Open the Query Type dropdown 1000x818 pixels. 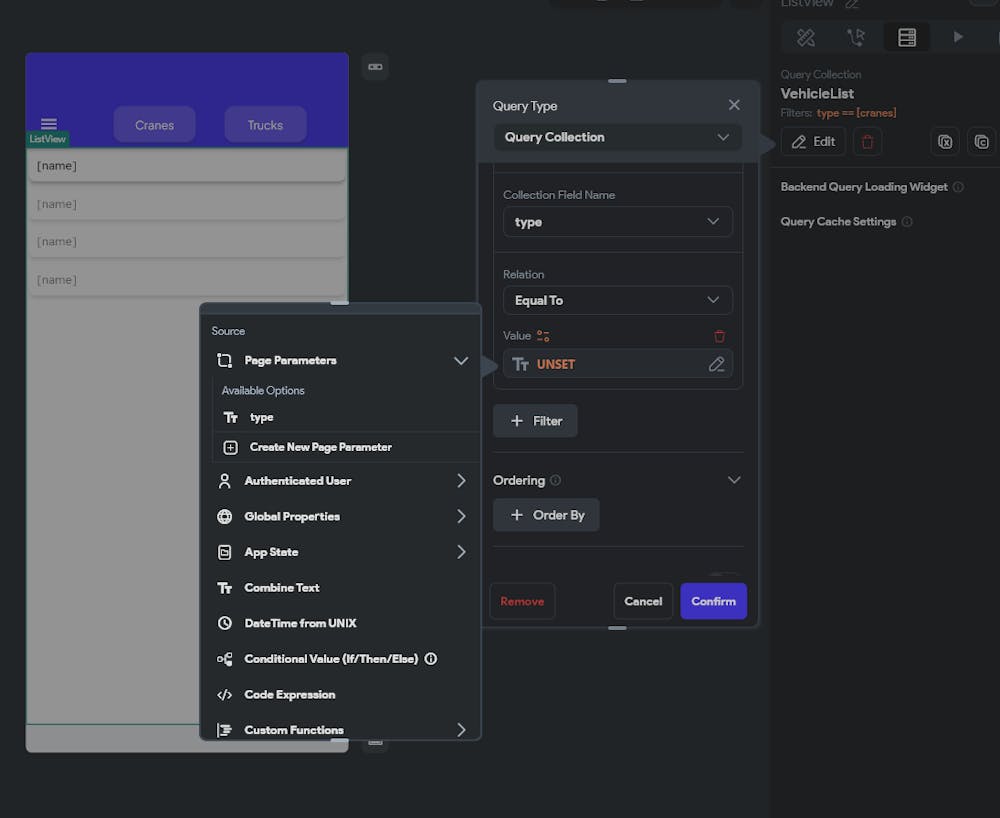click(x=617, y=137)
